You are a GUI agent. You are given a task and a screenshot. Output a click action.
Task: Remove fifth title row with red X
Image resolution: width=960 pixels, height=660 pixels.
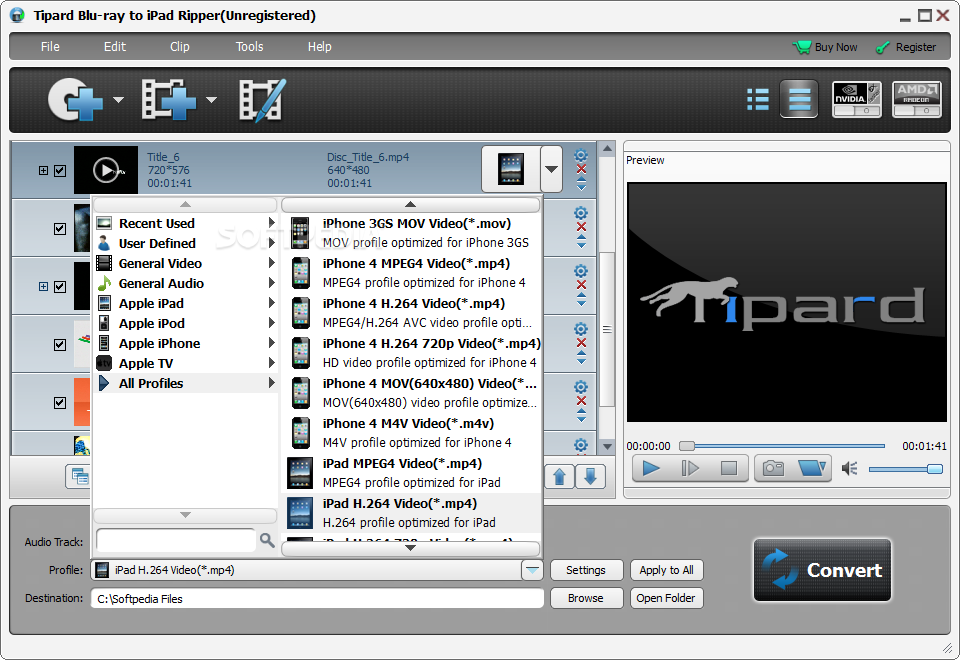581,401
